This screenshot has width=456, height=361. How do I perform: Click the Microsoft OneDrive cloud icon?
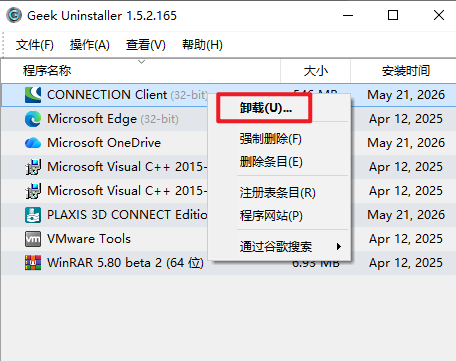(33, 143)
